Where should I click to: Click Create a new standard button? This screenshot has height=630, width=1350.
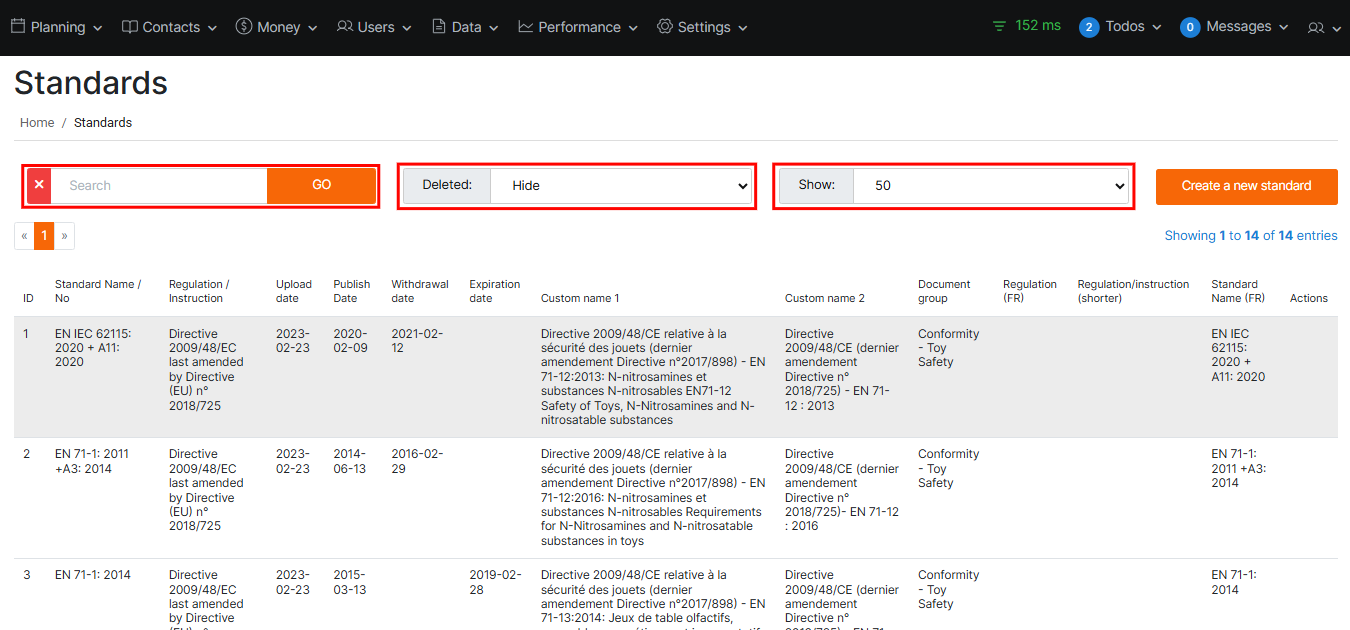coord(1246,186)
